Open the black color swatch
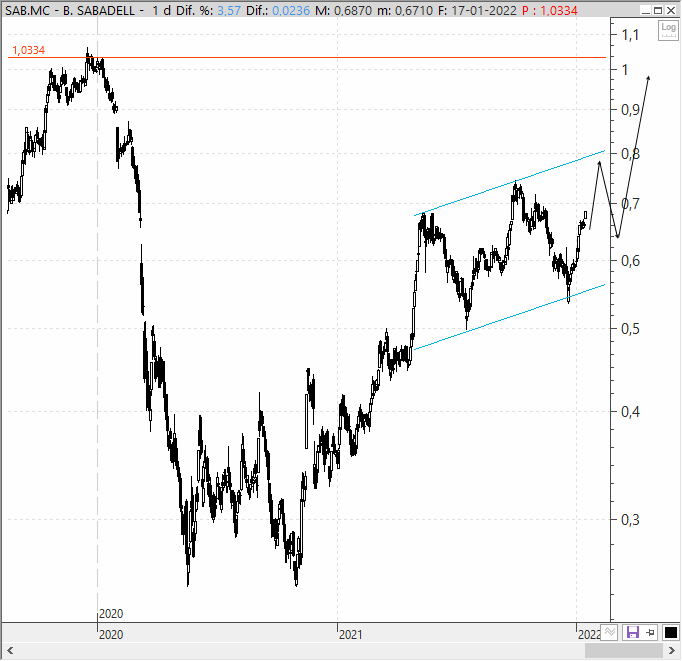Viewport: 682px width, 661px height. click(x=671, y=633)
